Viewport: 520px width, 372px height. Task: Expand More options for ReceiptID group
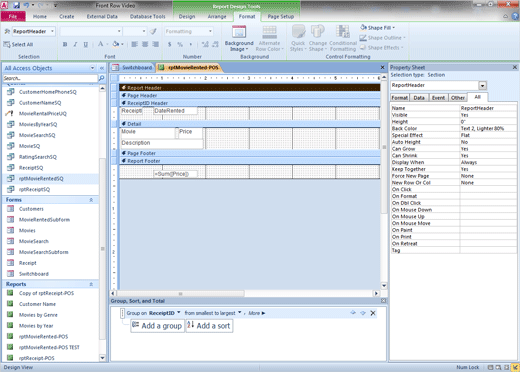pyautogui.click(x=257, y=313)
